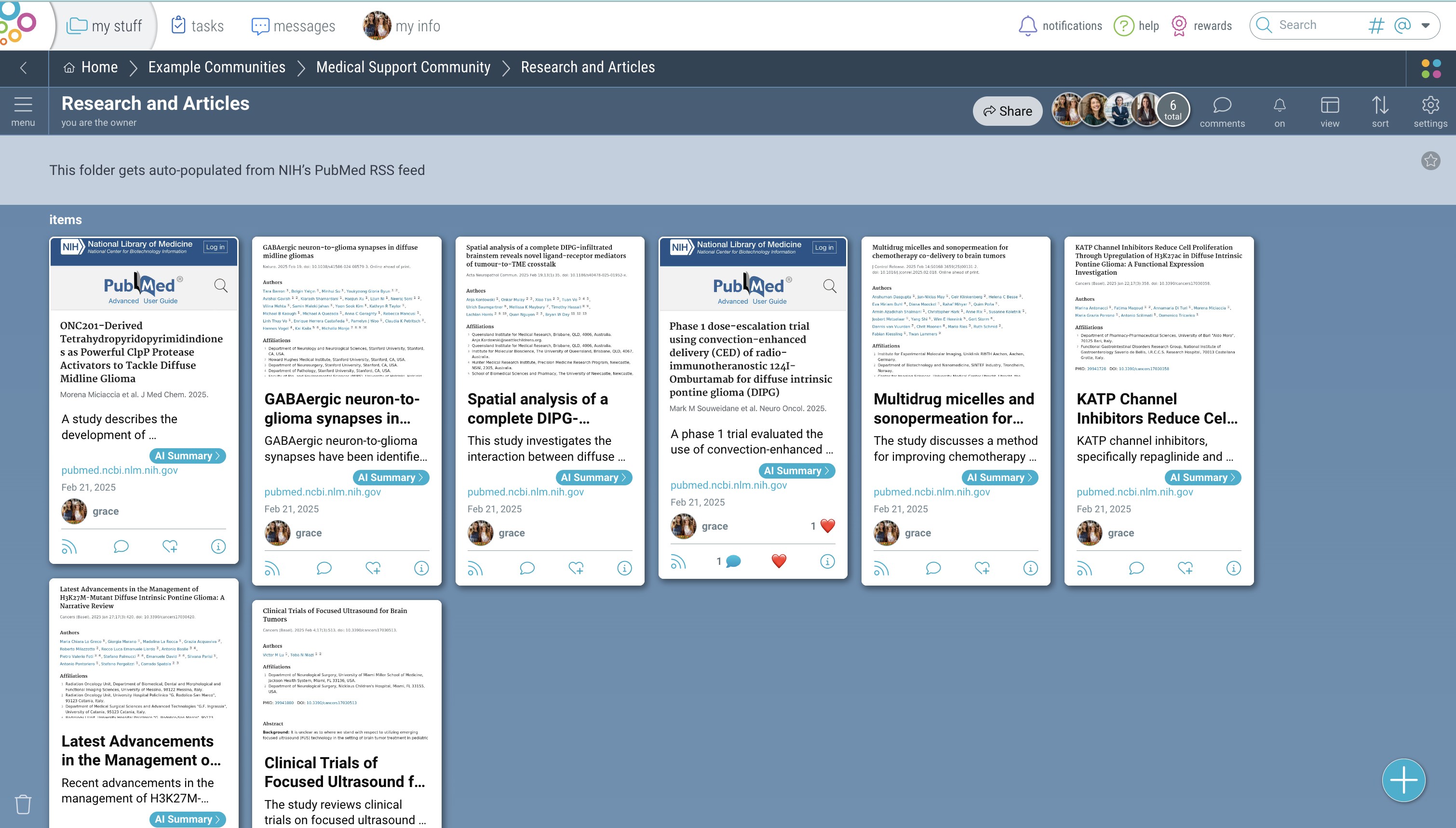Click the colorful four-dots apps icon
The height and width of the screenshot is (828, 1456).
[1431, 69]
